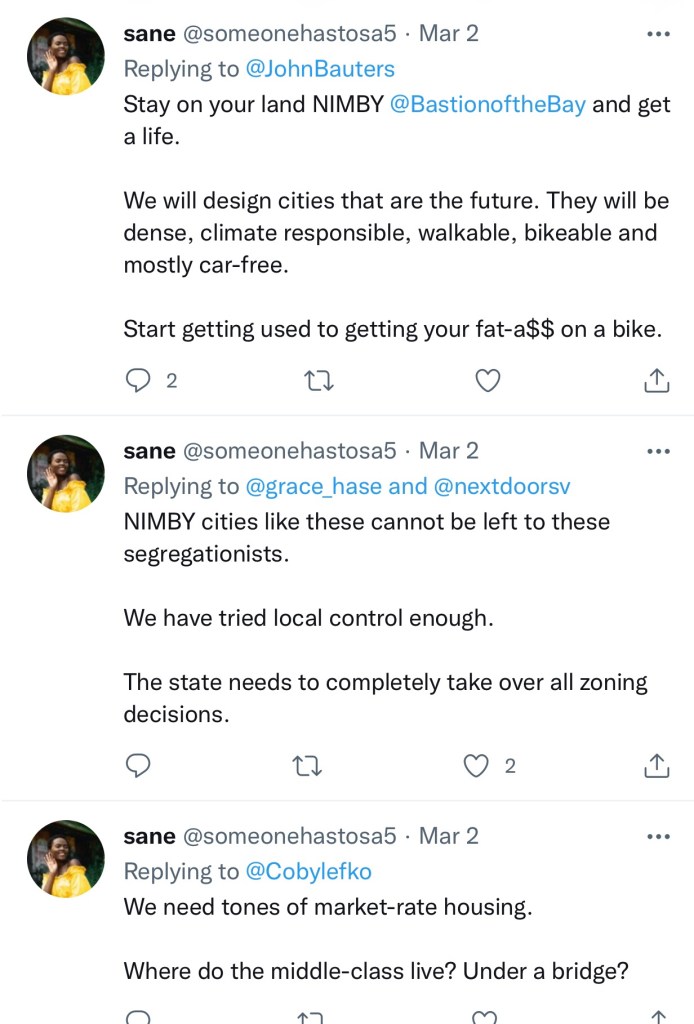The width and height of the screenshot is (694, 1024).
Task: Retweet the "Stay on your land NIMBY" tweet
Action: (x=317, y=380)
